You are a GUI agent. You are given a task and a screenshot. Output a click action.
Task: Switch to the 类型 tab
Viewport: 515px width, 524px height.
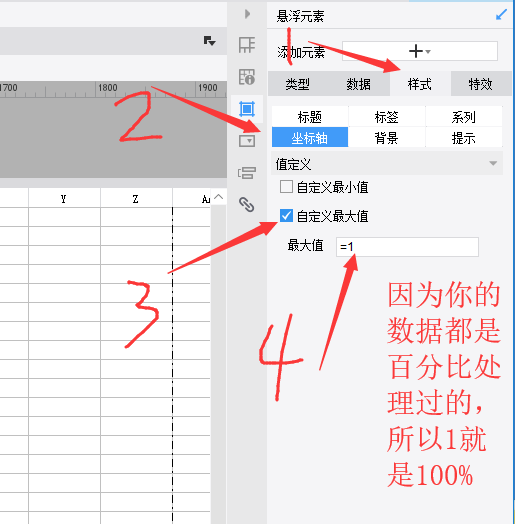coord(297,84)
